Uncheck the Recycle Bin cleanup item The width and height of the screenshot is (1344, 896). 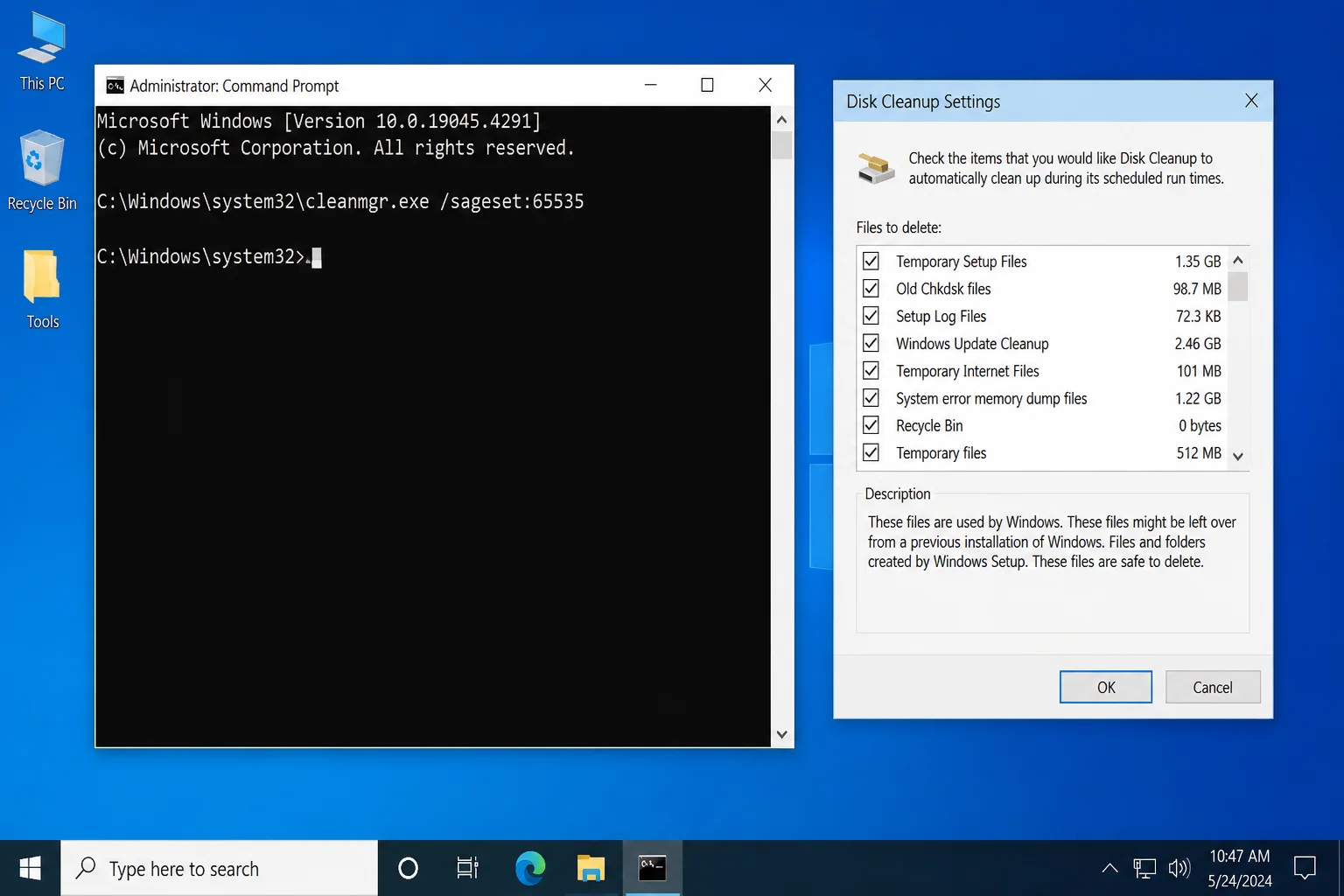point(871,425)
